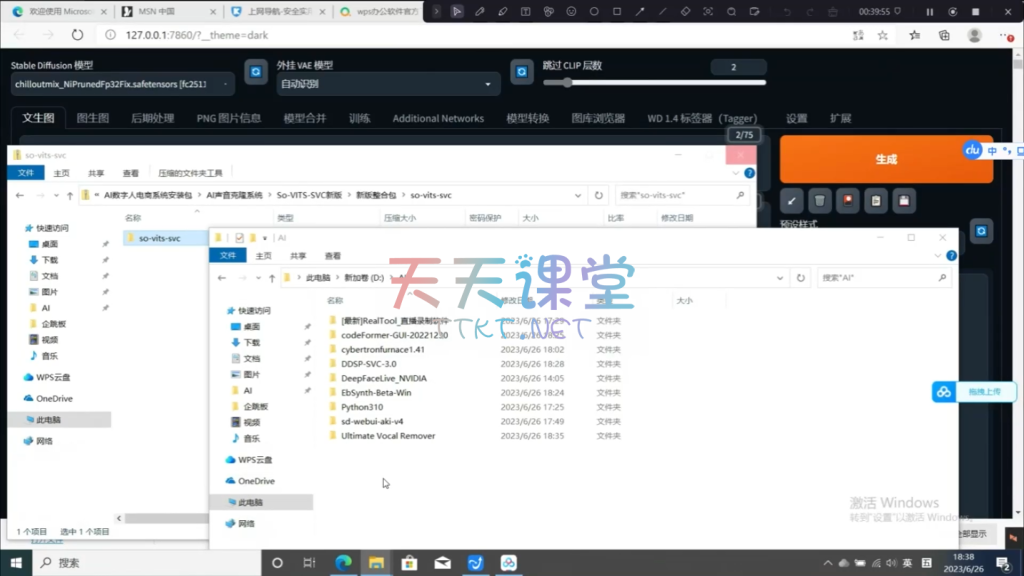The image size is (1024, 576).
Task: Expand the external VAE model dropdown
Action: [x=388, y=85]
